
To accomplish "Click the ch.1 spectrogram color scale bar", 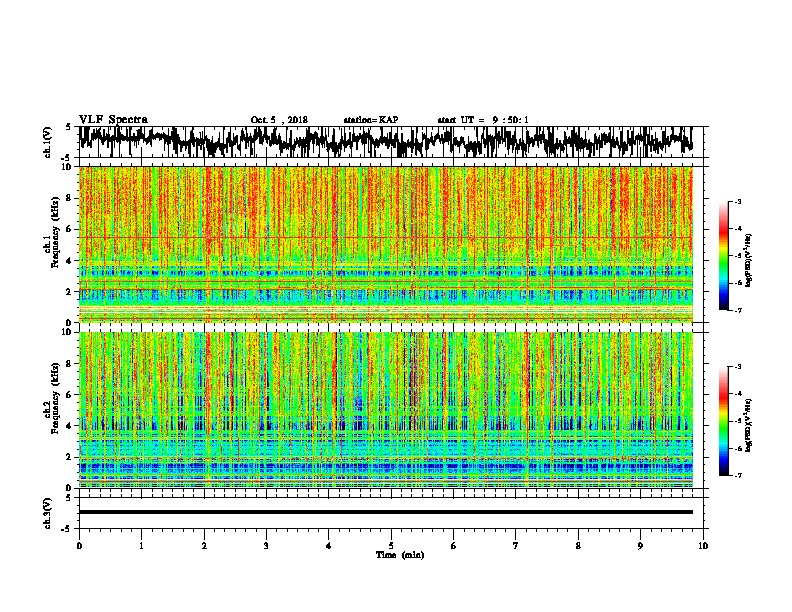I will point(723,256).
